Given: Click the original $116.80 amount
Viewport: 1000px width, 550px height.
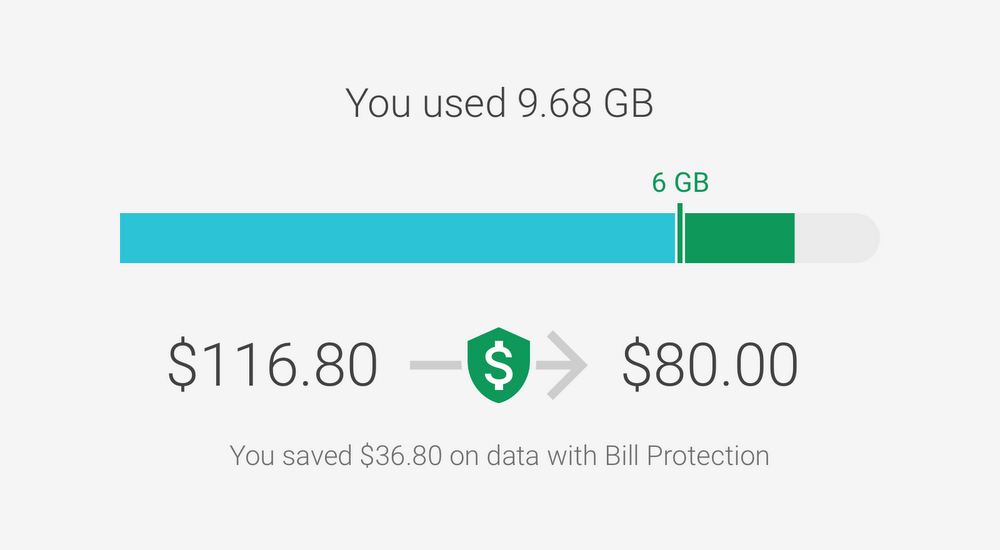Looking at the screenshot, I should click(x=273, y=365).
